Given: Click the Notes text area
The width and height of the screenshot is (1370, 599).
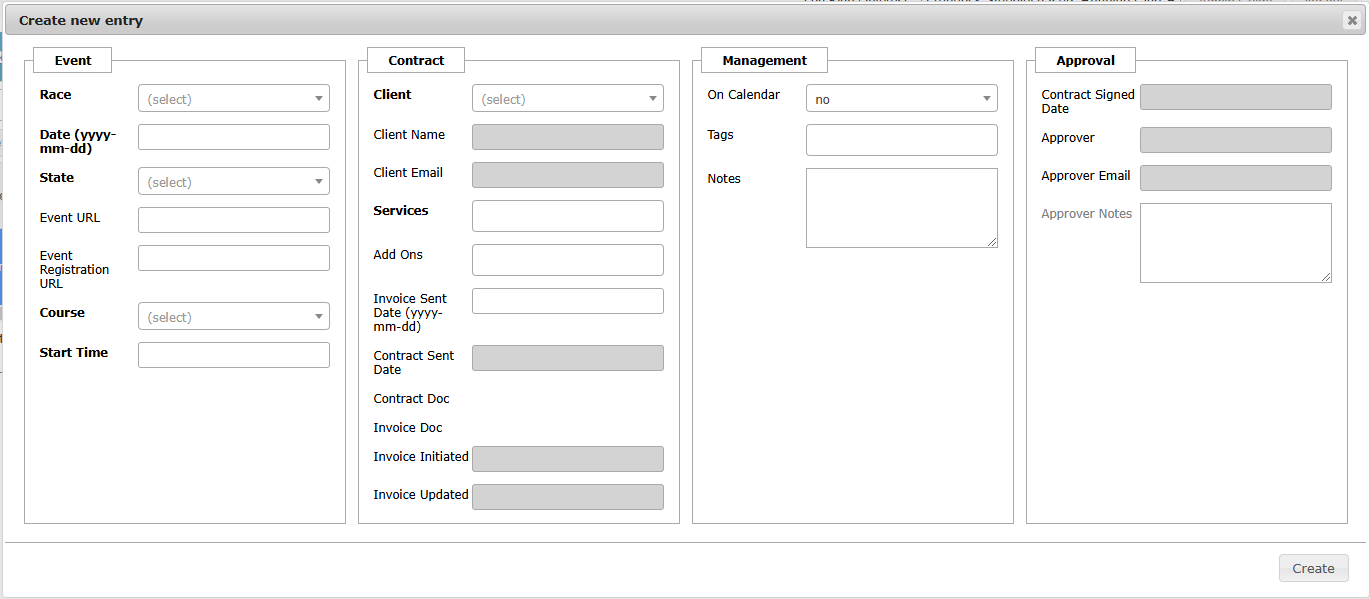Looking at the screenshot, I should (902, 208).
